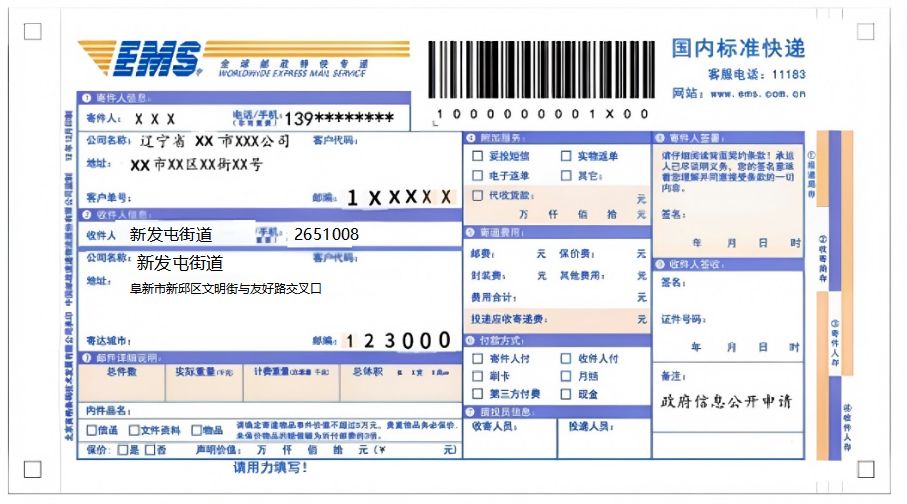This screenshot has width=907, height=504.
Task: Click the sender phone 139********
Action: point(339,119)
